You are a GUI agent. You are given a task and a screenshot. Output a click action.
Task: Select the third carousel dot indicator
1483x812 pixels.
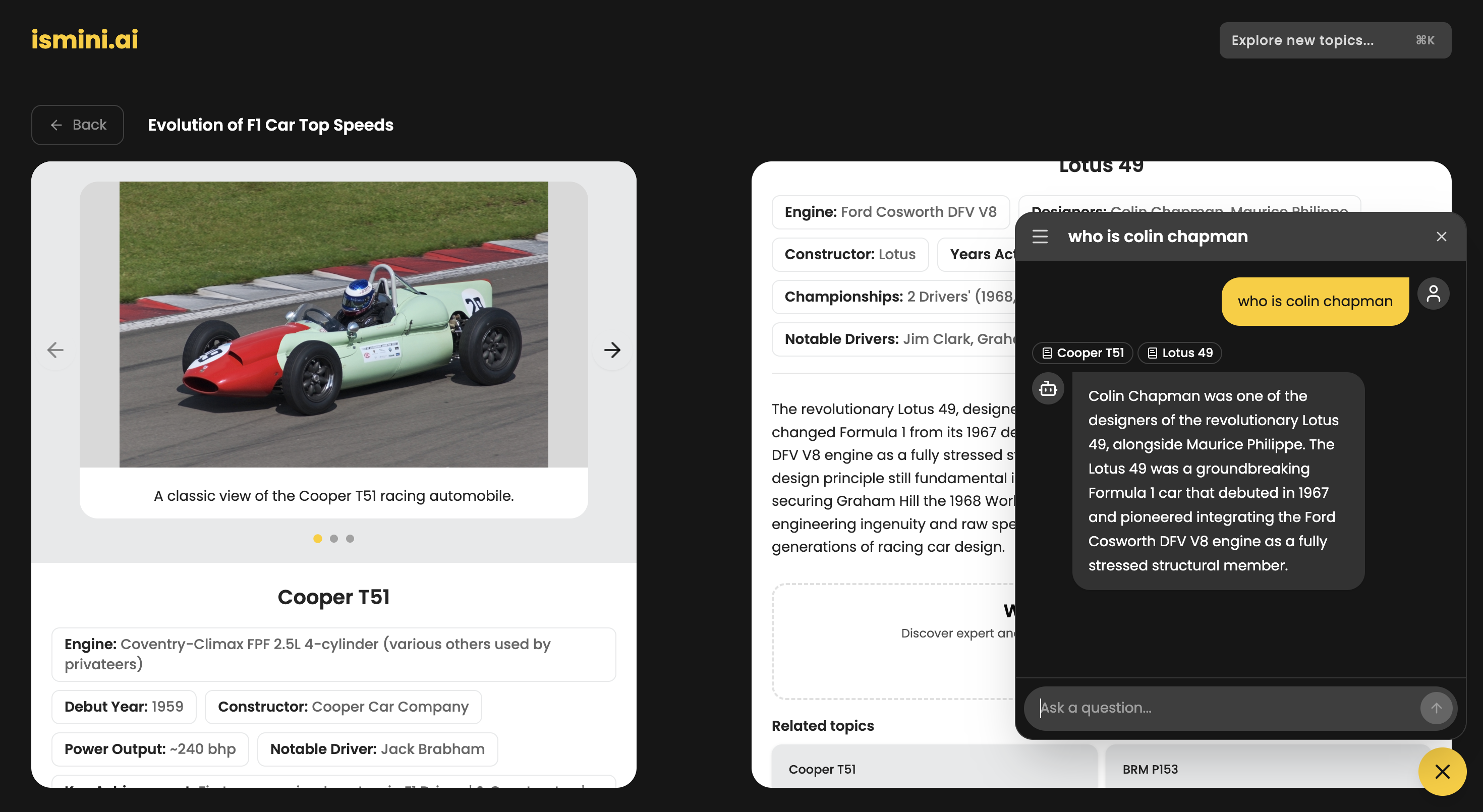click(x=350, y=539)
